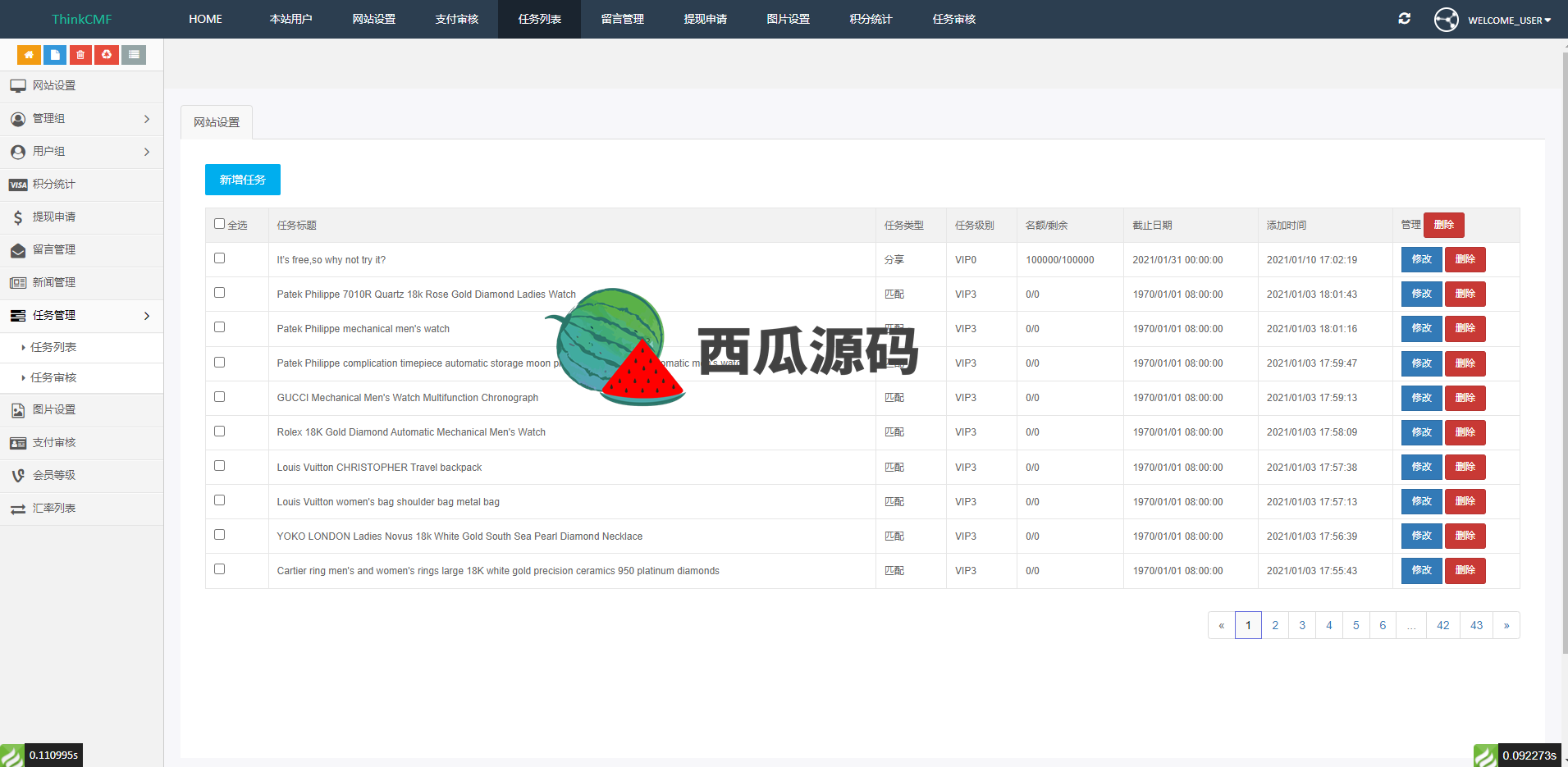This screenshot has height=767, width=1568.
Task: Open 积分统计 in top navigation
Action: [x=871, y=19]
